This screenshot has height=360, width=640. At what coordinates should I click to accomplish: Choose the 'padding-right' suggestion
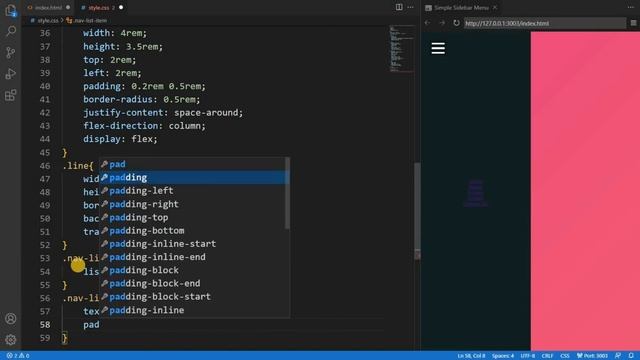tap(194, 204)
